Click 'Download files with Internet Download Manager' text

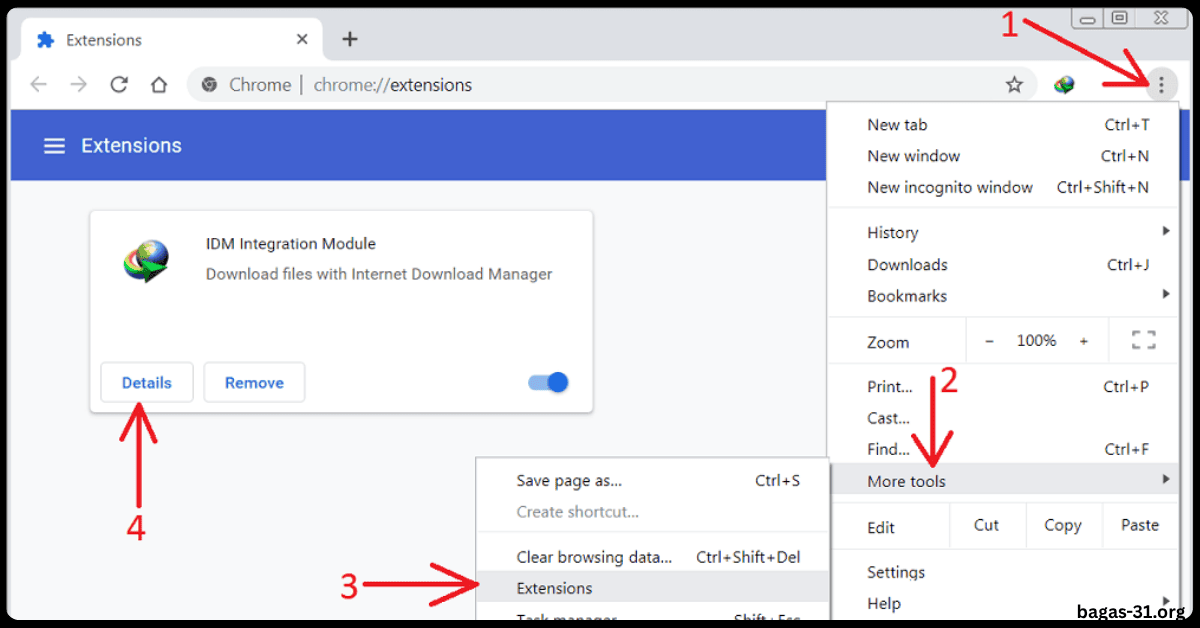coord(379,273)
